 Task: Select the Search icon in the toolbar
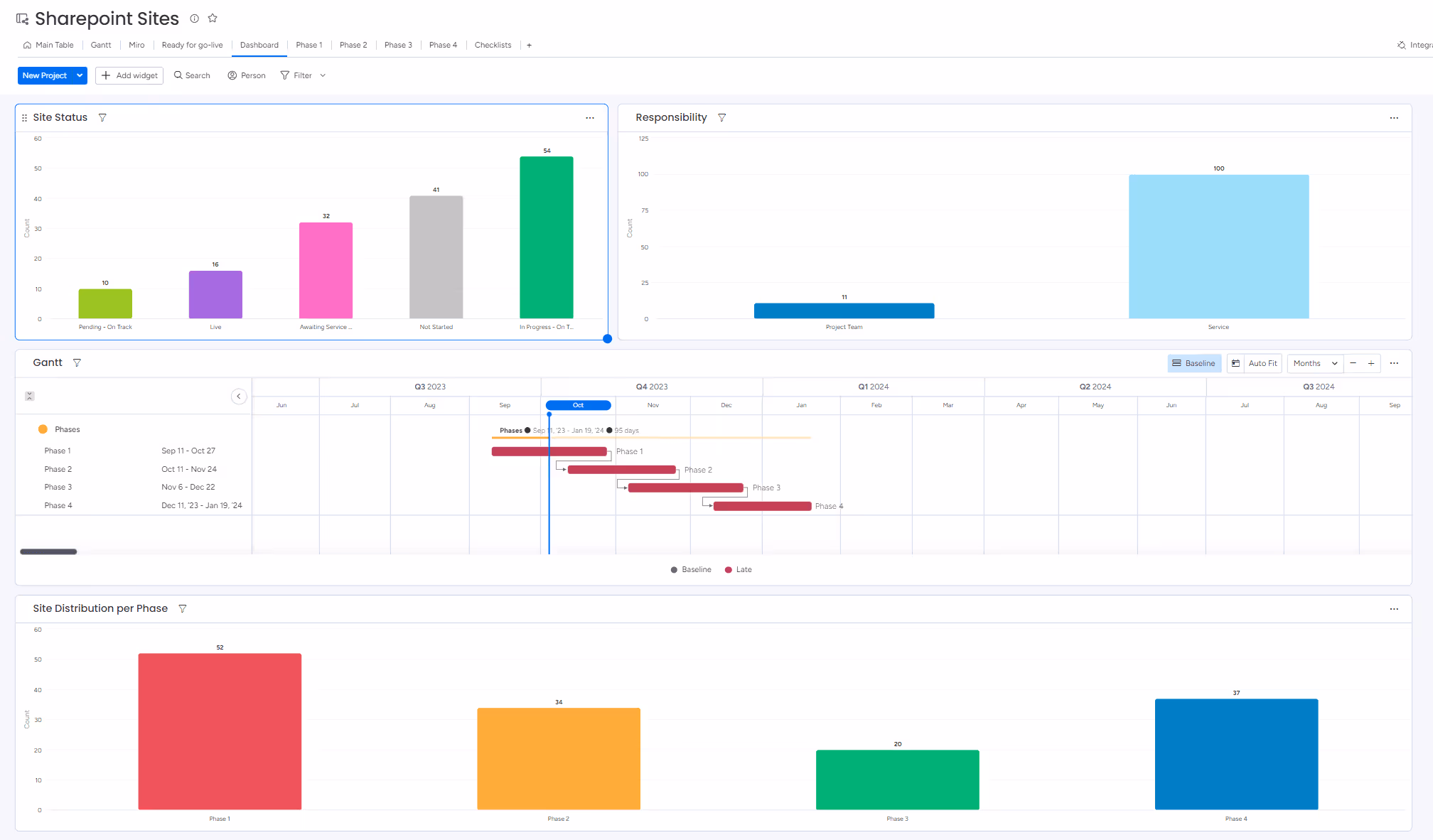[191, 75]
